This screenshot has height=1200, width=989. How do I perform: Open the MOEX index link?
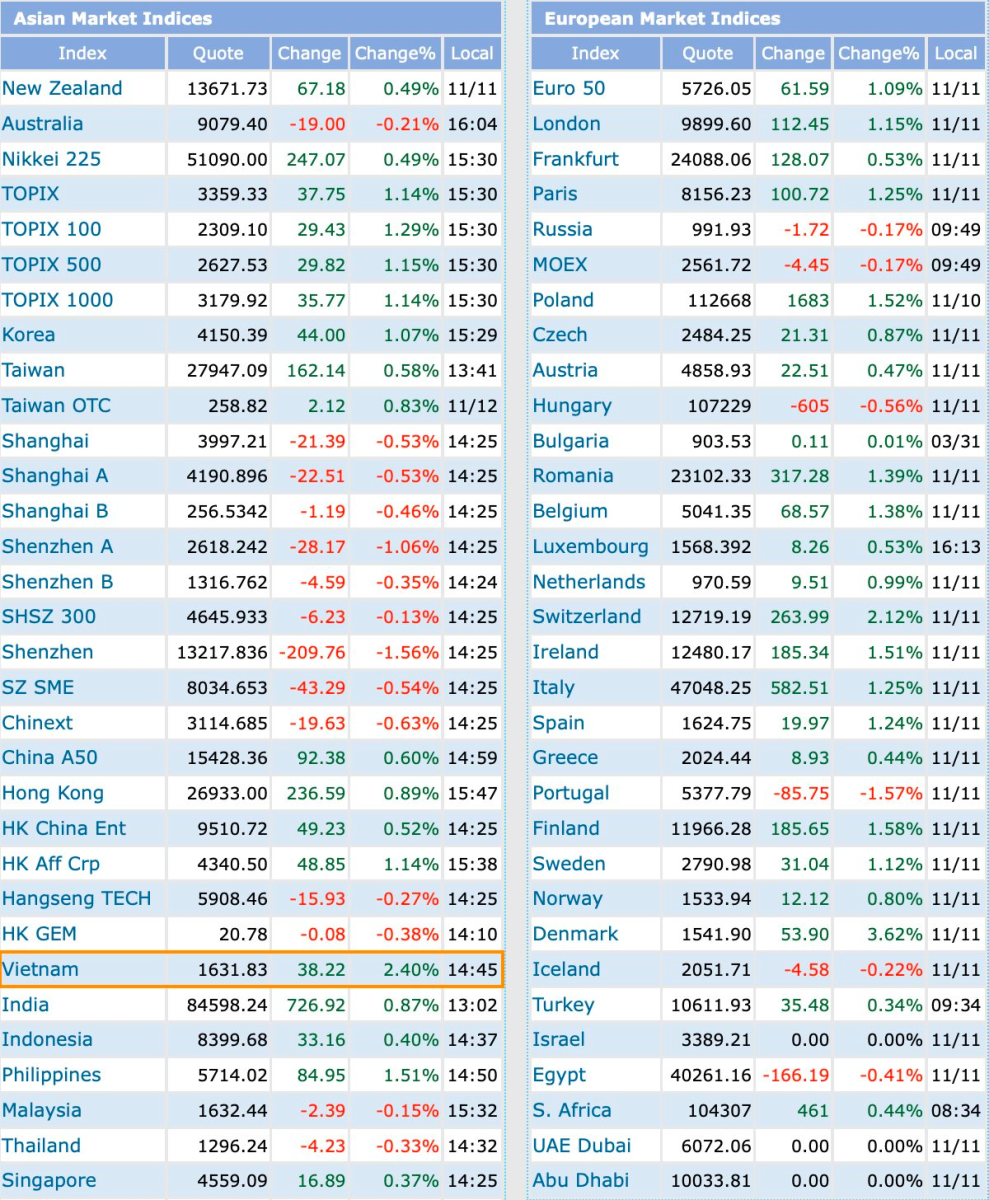(560, 265)
